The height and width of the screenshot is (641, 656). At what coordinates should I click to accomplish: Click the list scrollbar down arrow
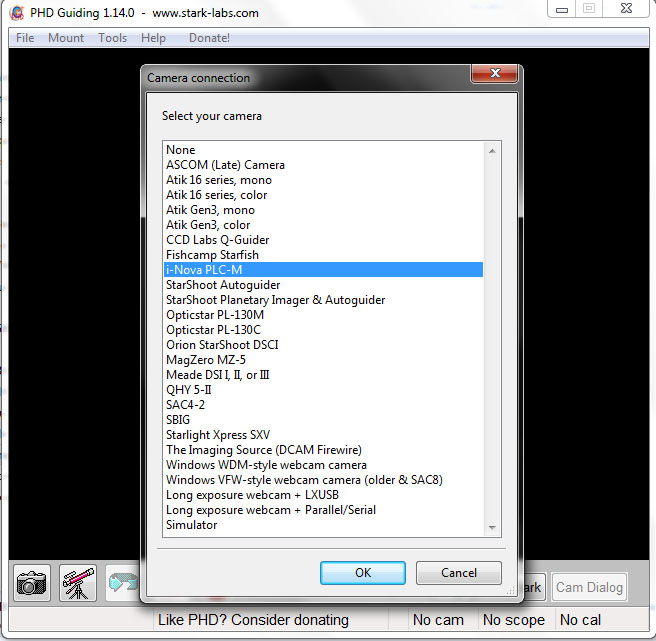point(492,528)
